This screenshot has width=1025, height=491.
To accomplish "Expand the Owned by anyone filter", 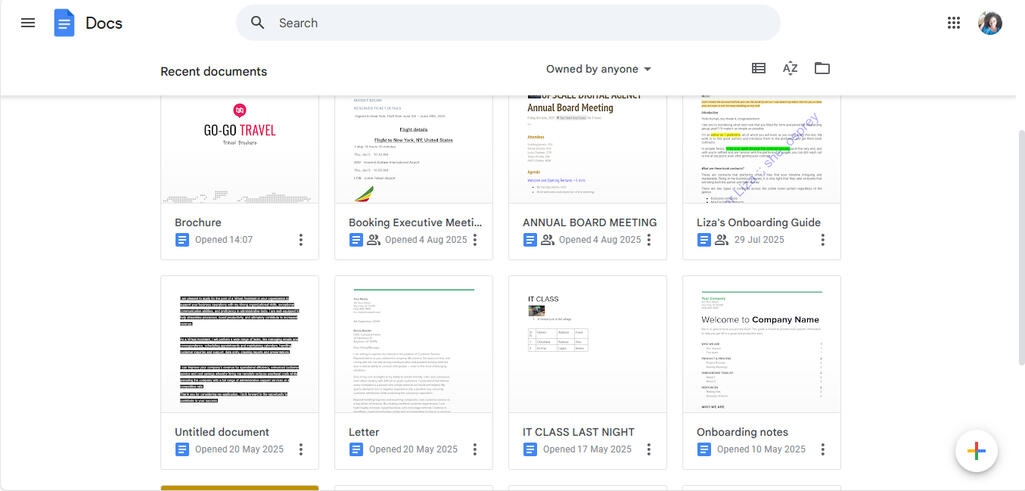I will 599,69.
